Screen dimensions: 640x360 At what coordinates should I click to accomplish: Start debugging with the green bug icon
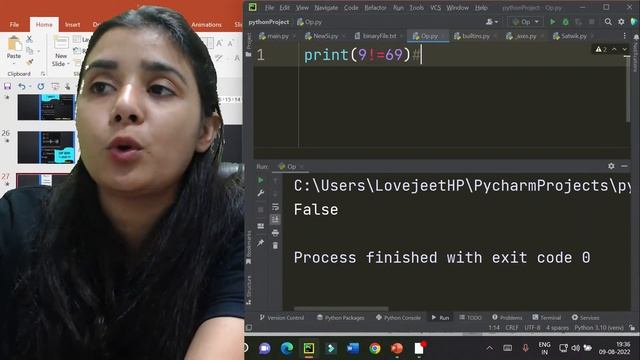pos(565,22)
